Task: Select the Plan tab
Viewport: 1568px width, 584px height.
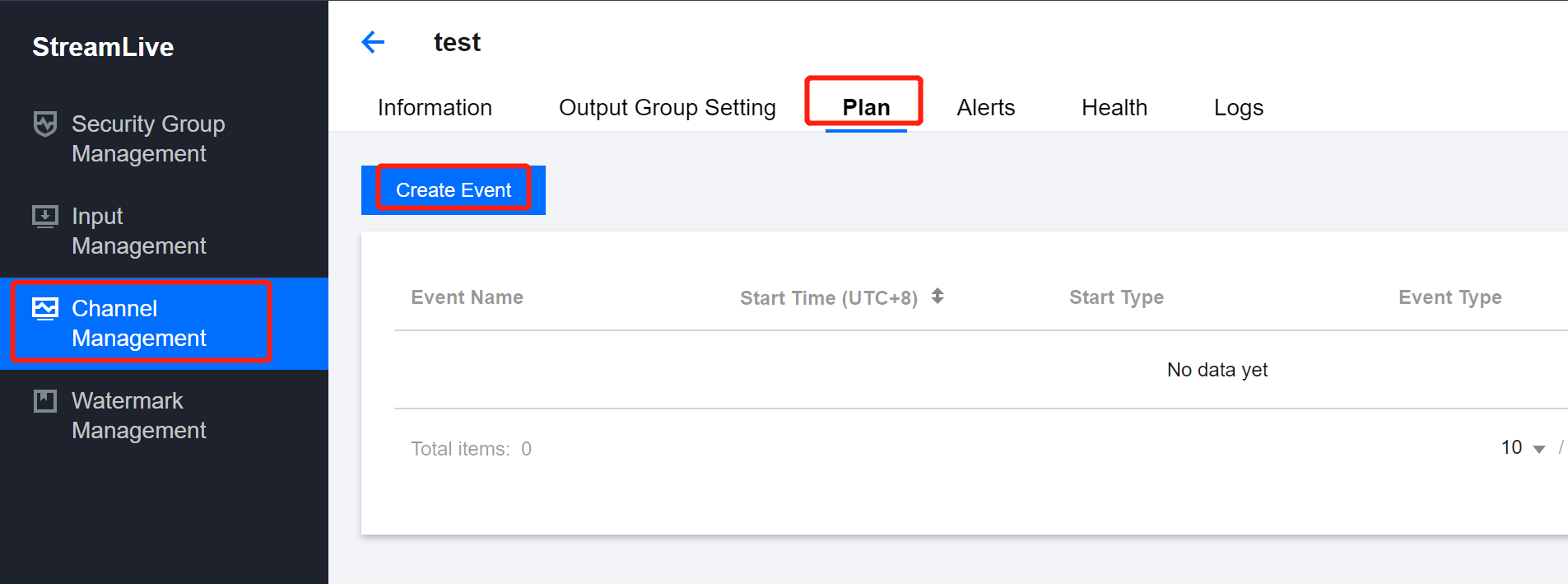Action: (866, 108)
